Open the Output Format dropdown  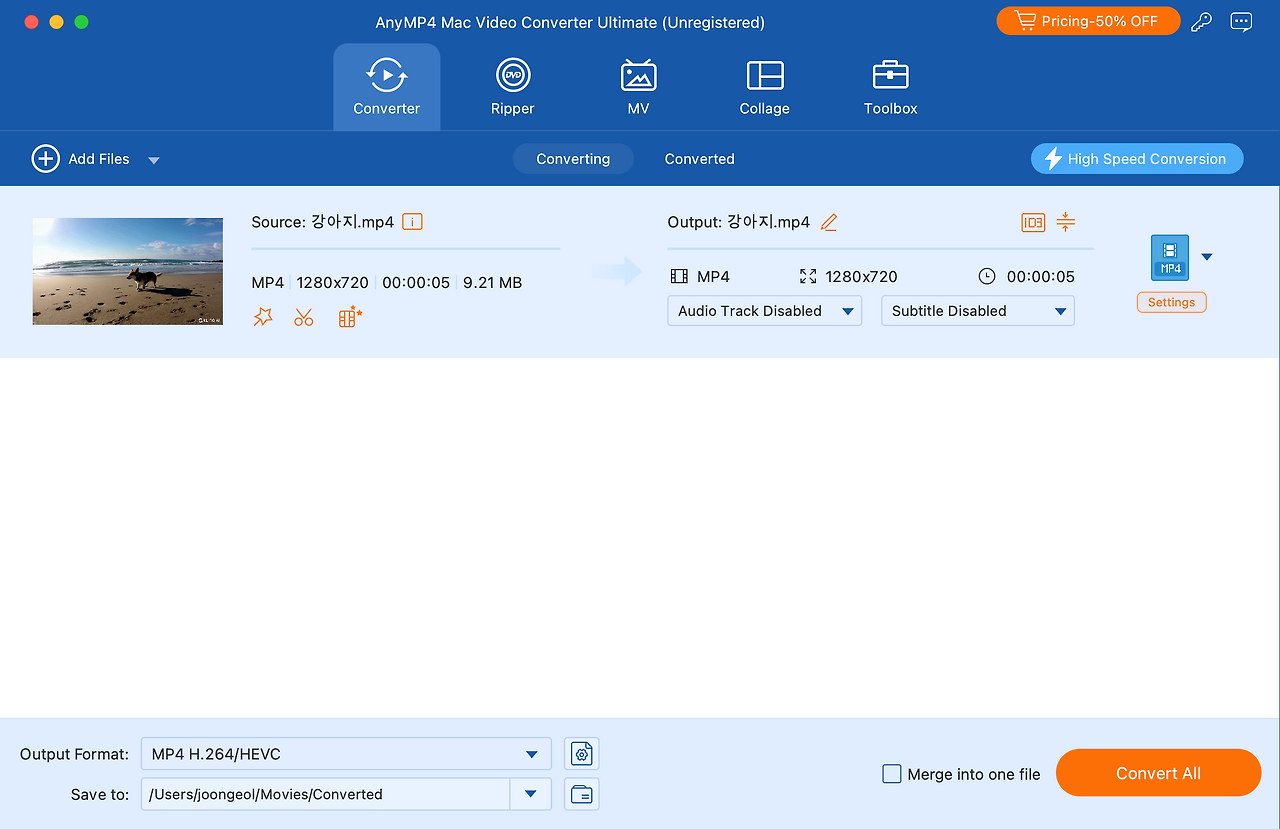pyautogui.click(x=346, y=754)
